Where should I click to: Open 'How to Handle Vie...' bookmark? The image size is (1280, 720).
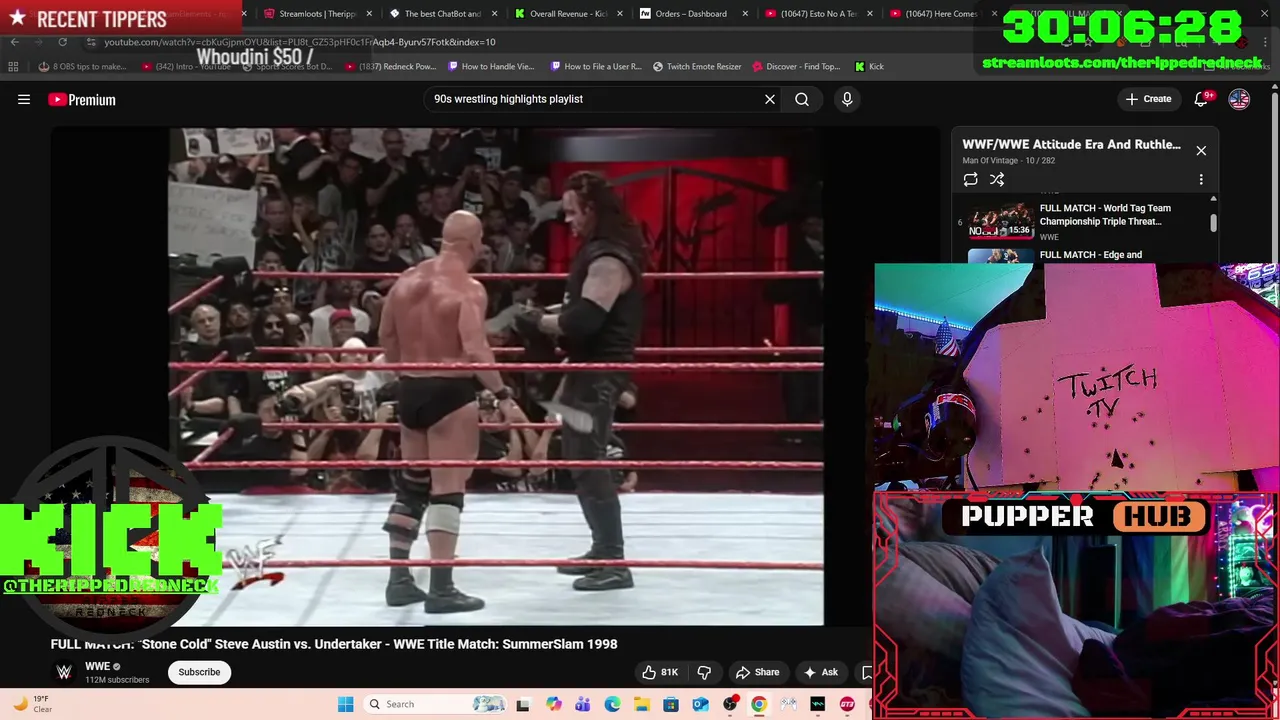492,67
